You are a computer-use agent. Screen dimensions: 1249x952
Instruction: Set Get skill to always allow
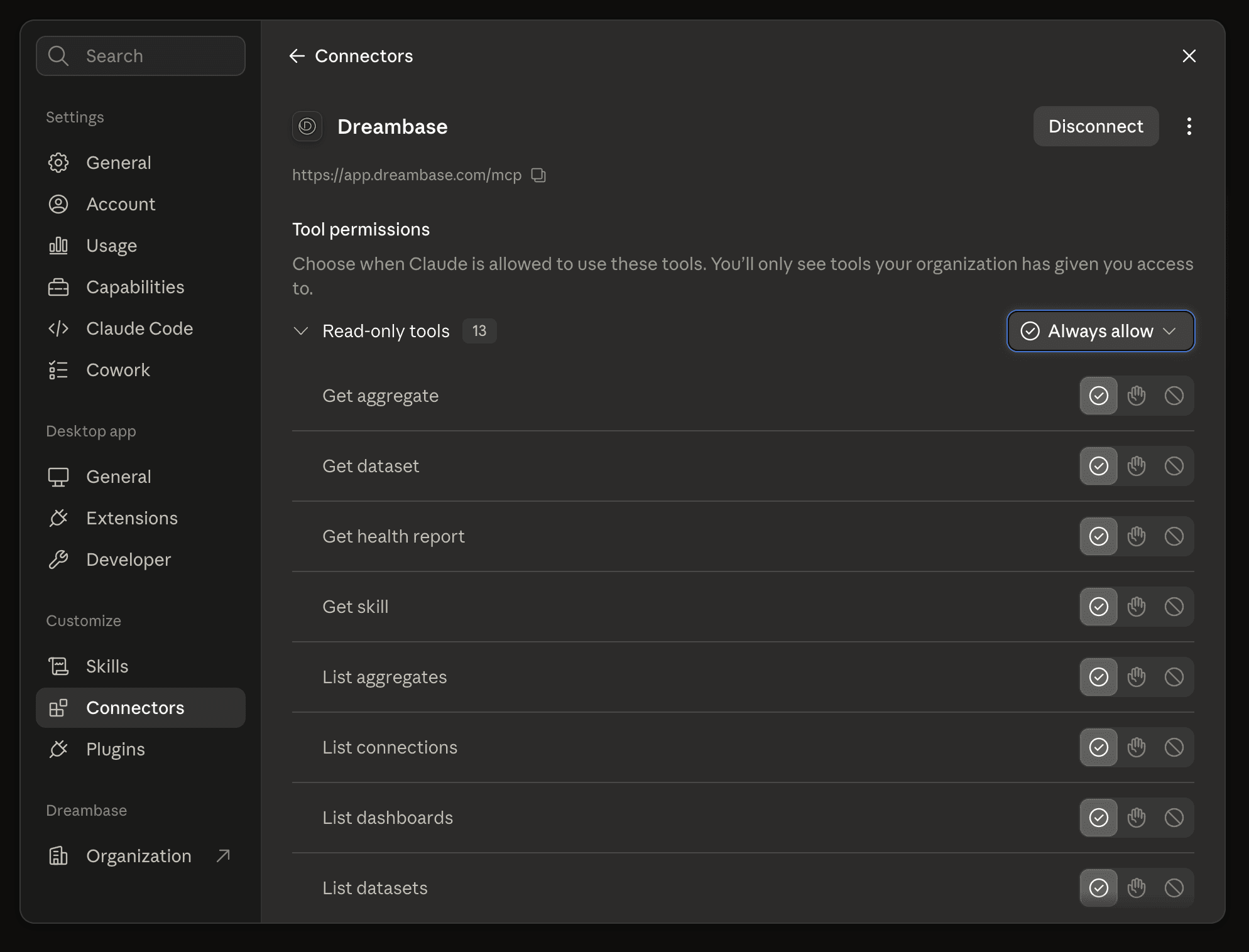click(x=1099, y=607)
